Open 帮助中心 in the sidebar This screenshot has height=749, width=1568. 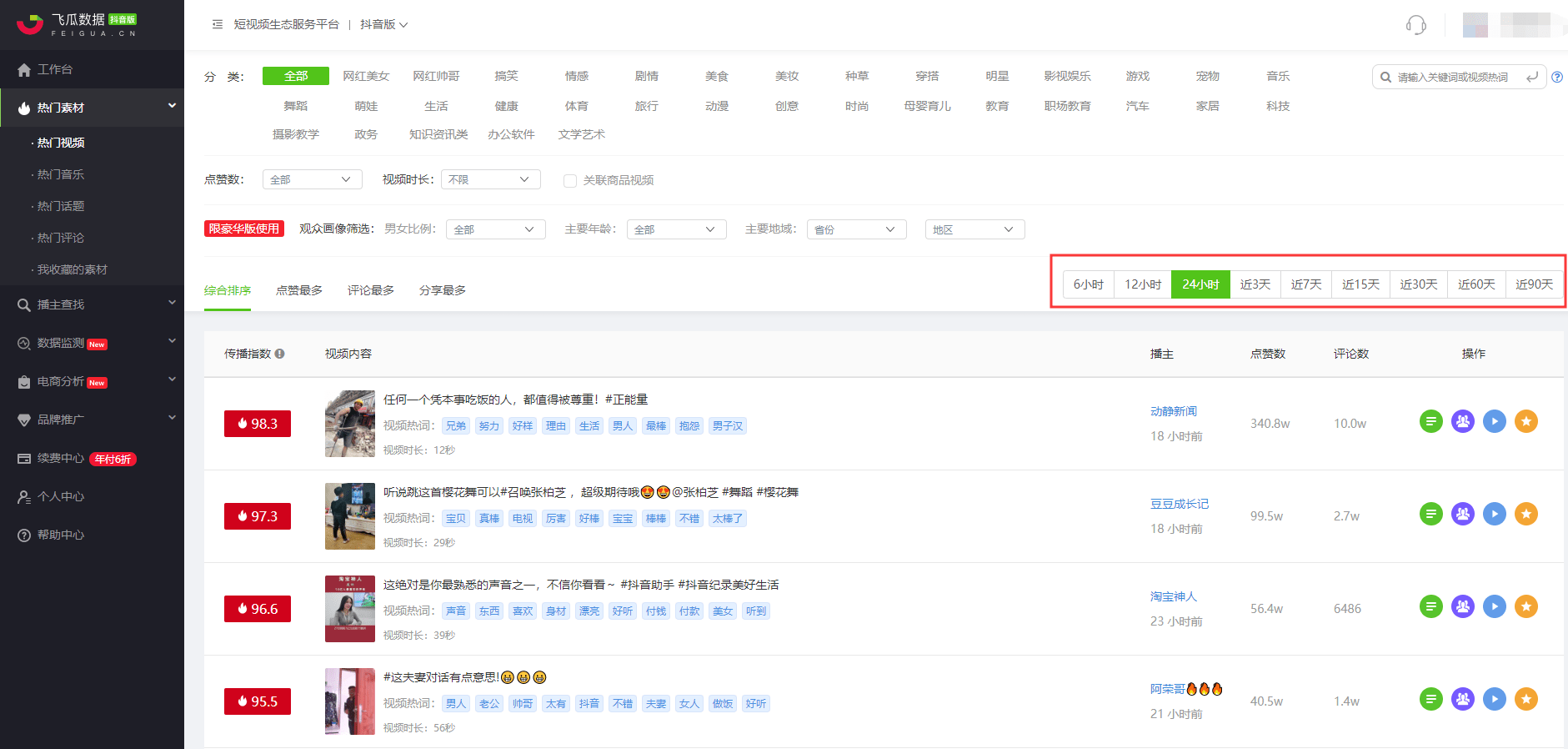[92, 535]
